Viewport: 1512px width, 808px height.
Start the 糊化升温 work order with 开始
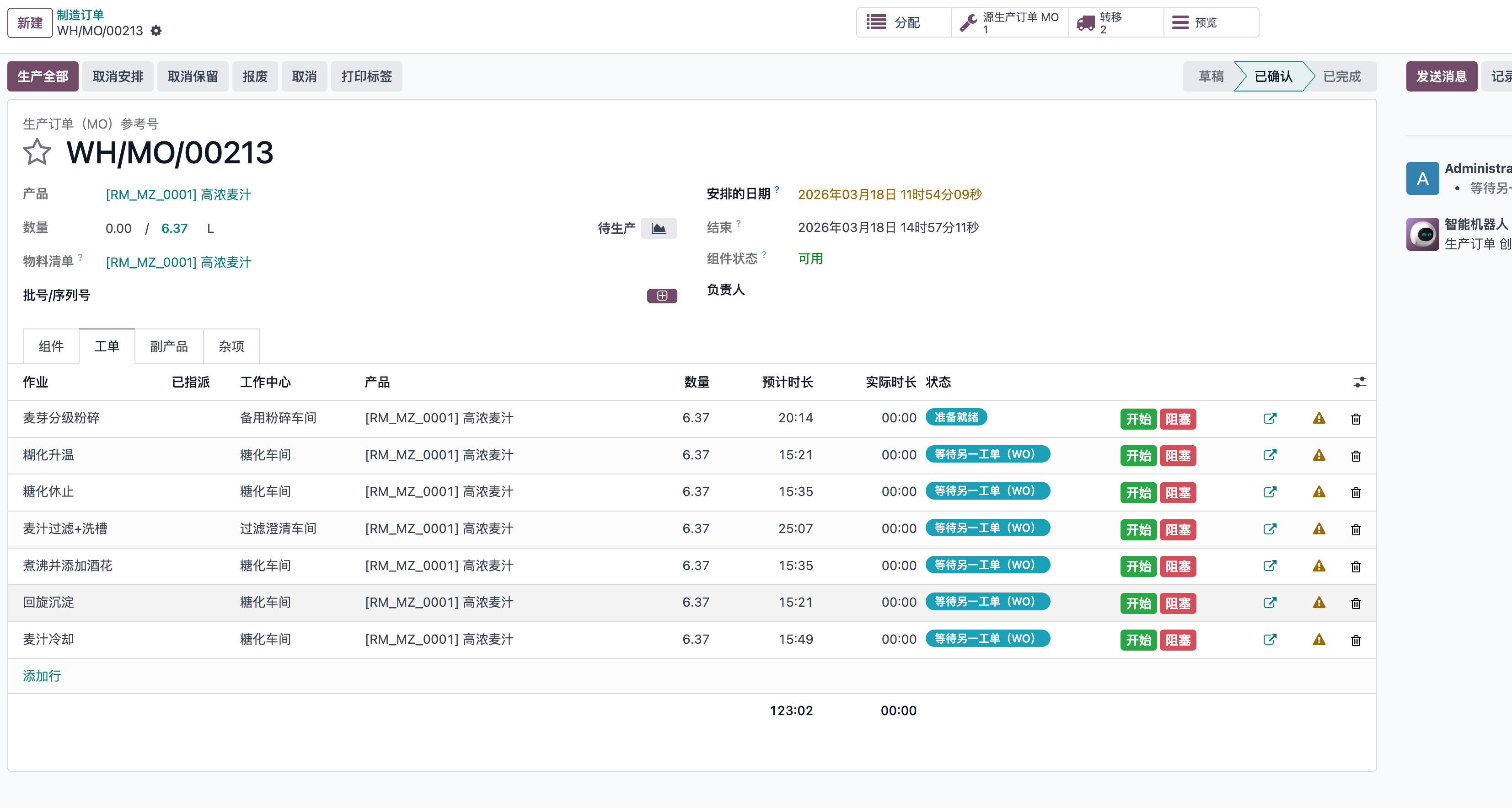click(1139, 456)
